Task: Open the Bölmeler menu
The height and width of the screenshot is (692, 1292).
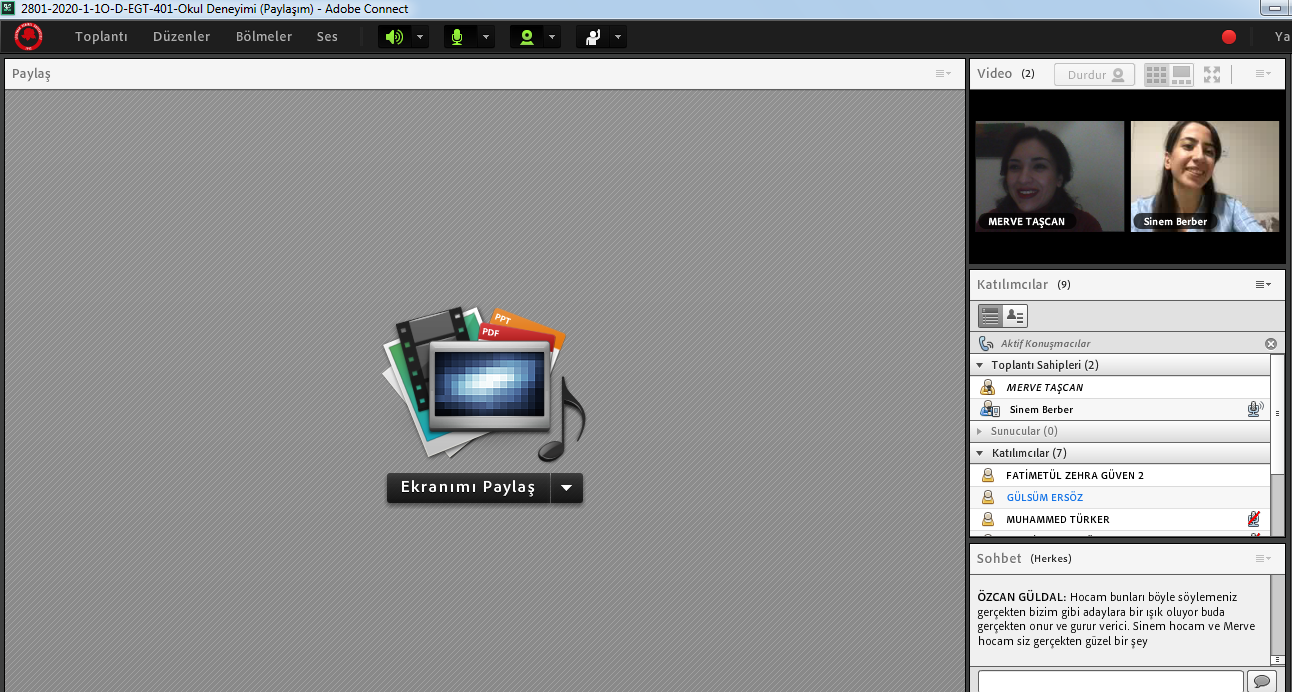Action: coord(264,37)
